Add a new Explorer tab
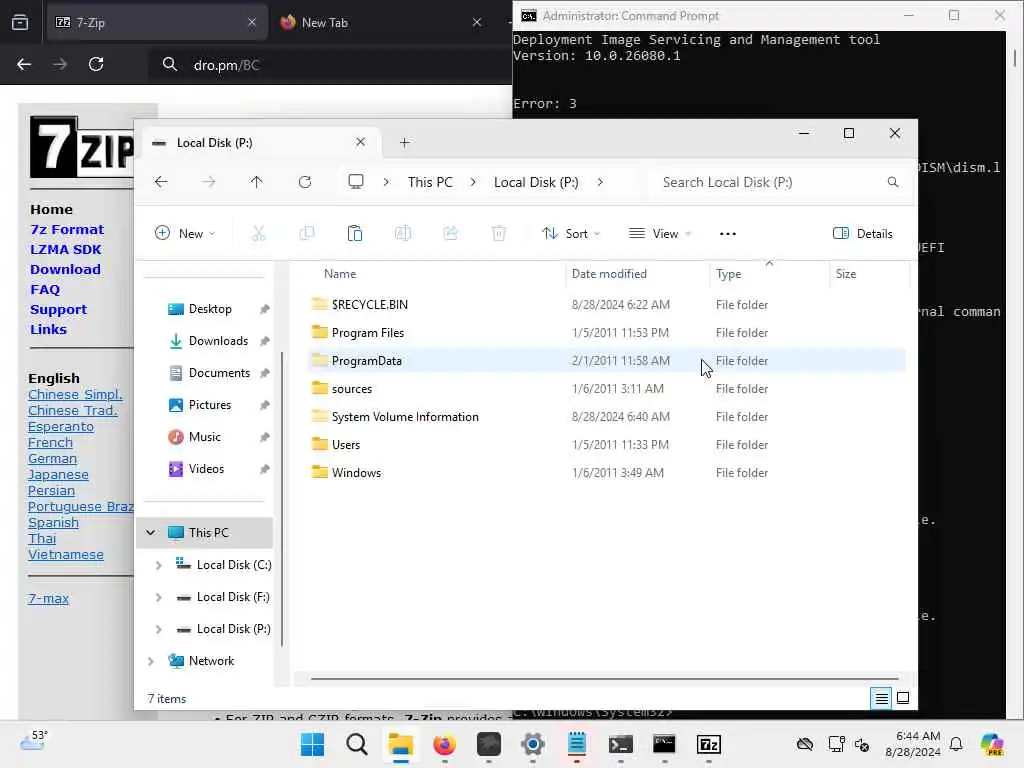 (x=404, y=142)
